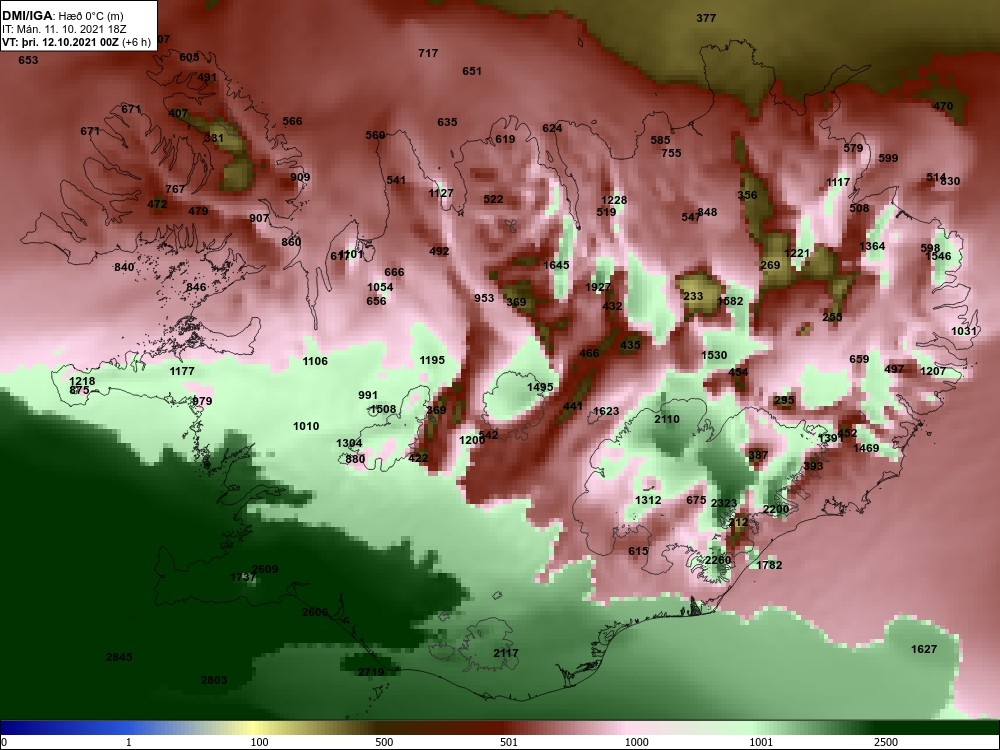1000x750 pixels.
Task: Click the 651 map value
Action: 472,71
